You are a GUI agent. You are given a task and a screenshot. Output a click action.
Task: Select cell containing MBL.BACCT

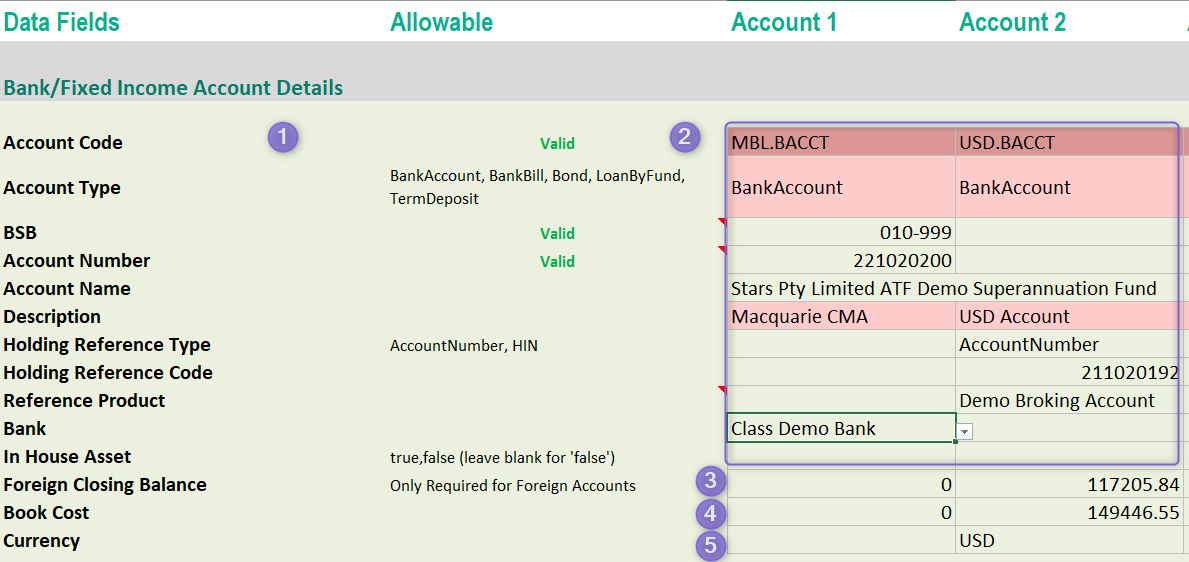click(x=841, y=142)
